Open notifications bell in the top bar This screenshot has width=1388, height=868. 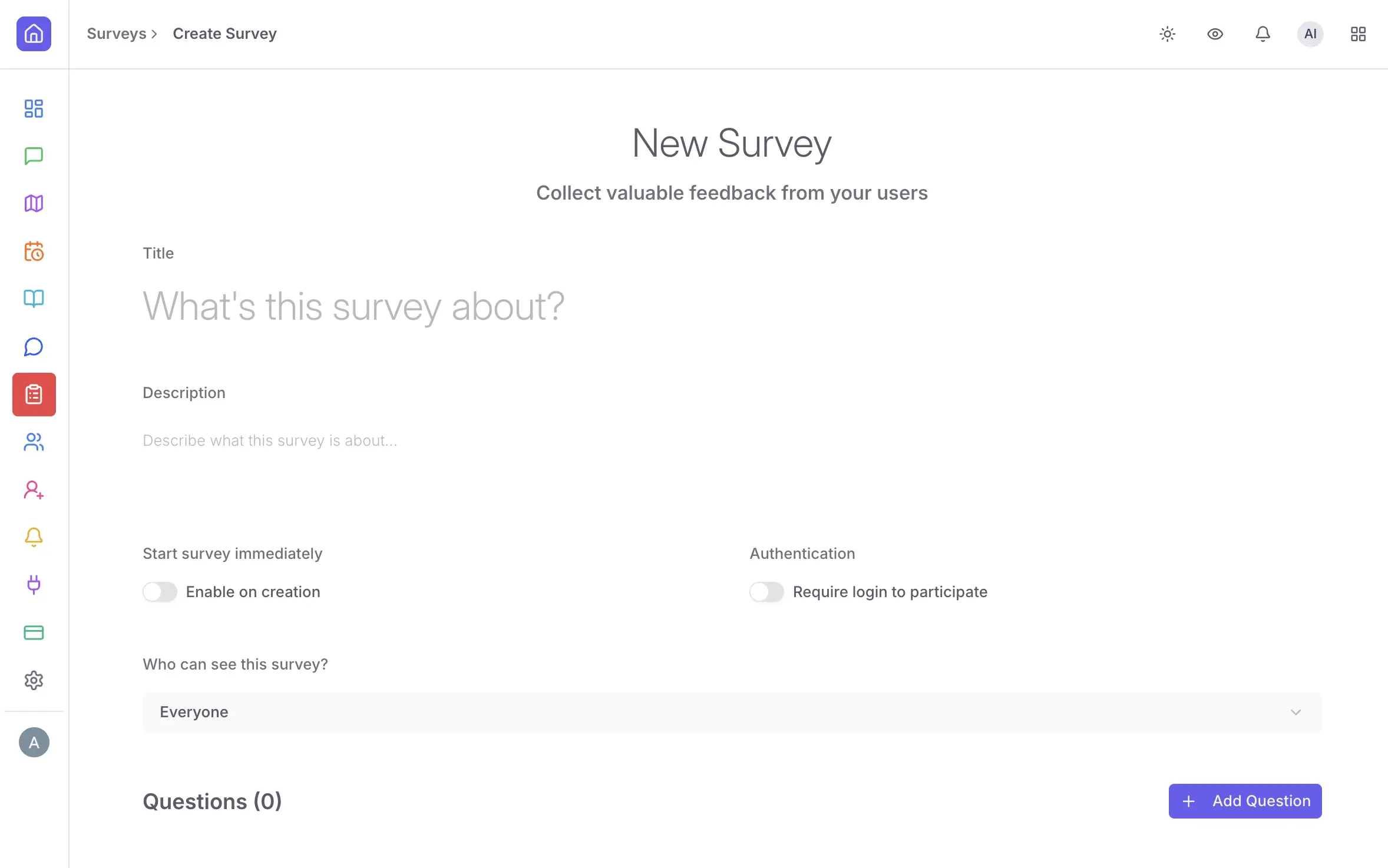coord(1262,34)
